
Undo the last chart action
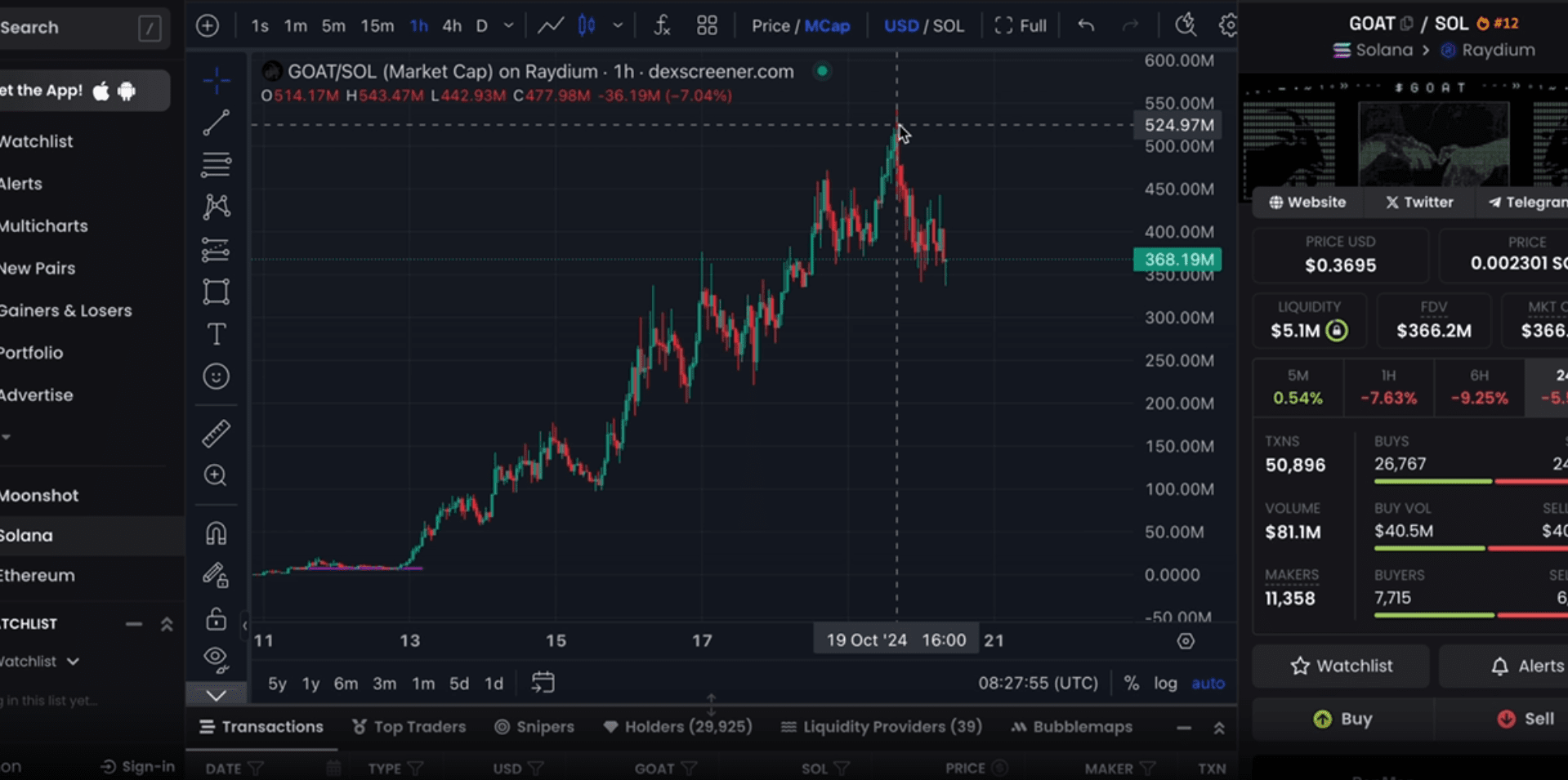pos(1086,26)
